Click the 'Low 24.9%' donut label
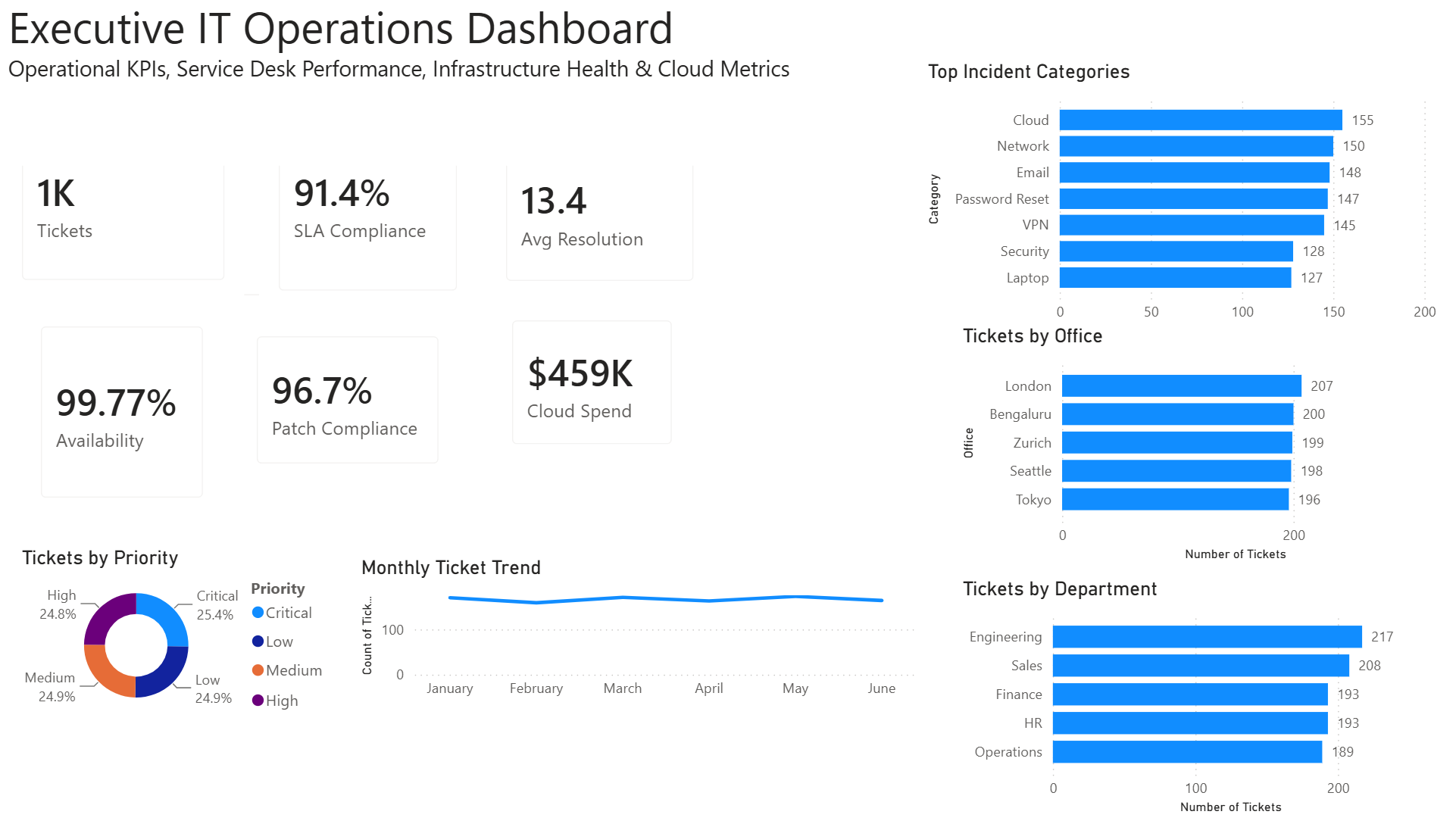 (213, 689)
